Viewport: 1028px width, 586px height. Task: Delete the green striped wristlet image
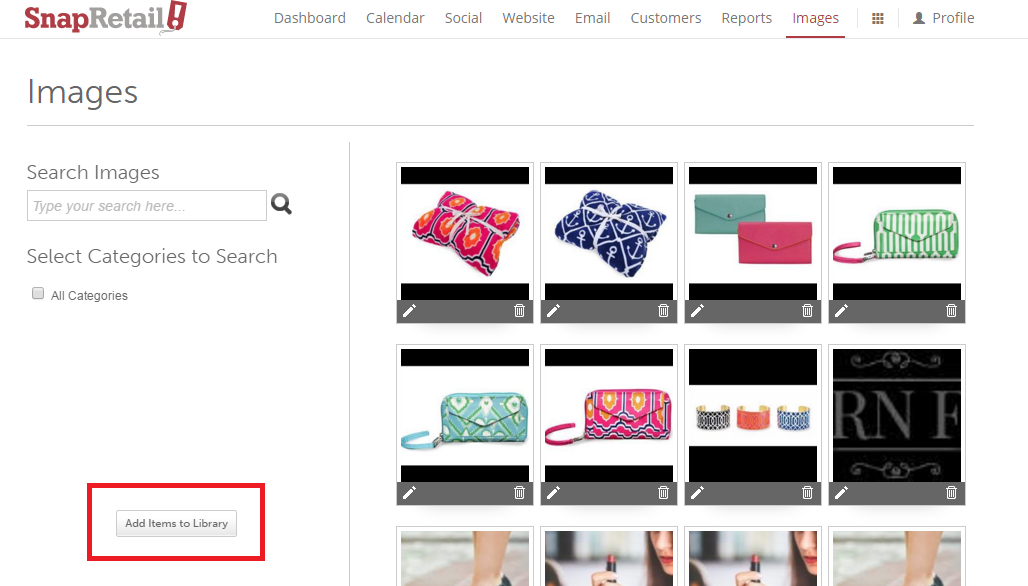[951, 311]
